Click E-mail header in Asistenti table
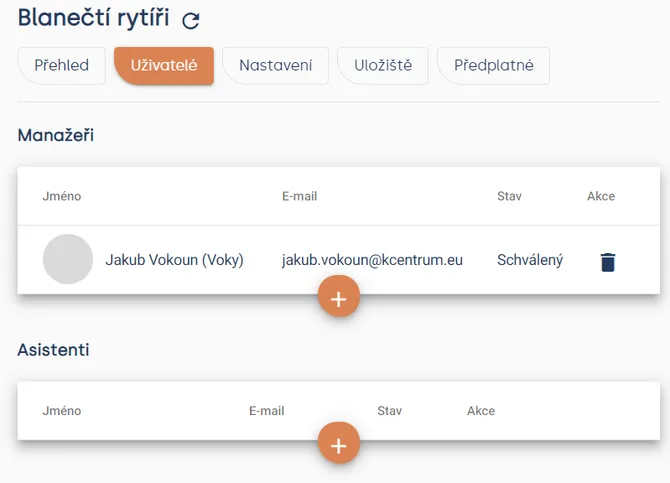This screenshot has width=670, height=483. pyautogui.click(x=267, y=411)
